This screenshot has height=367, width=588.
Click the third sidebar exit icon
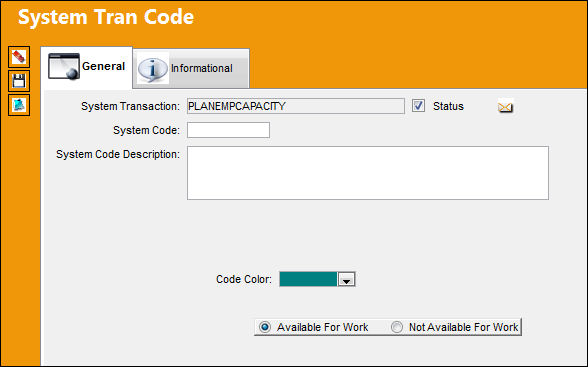point(19,105)
